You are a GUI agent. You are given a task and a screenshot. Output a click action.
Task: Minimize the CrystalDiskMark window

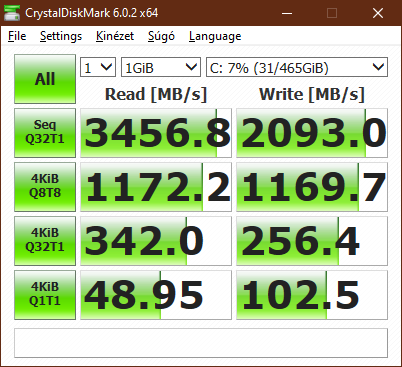[287, 13]
